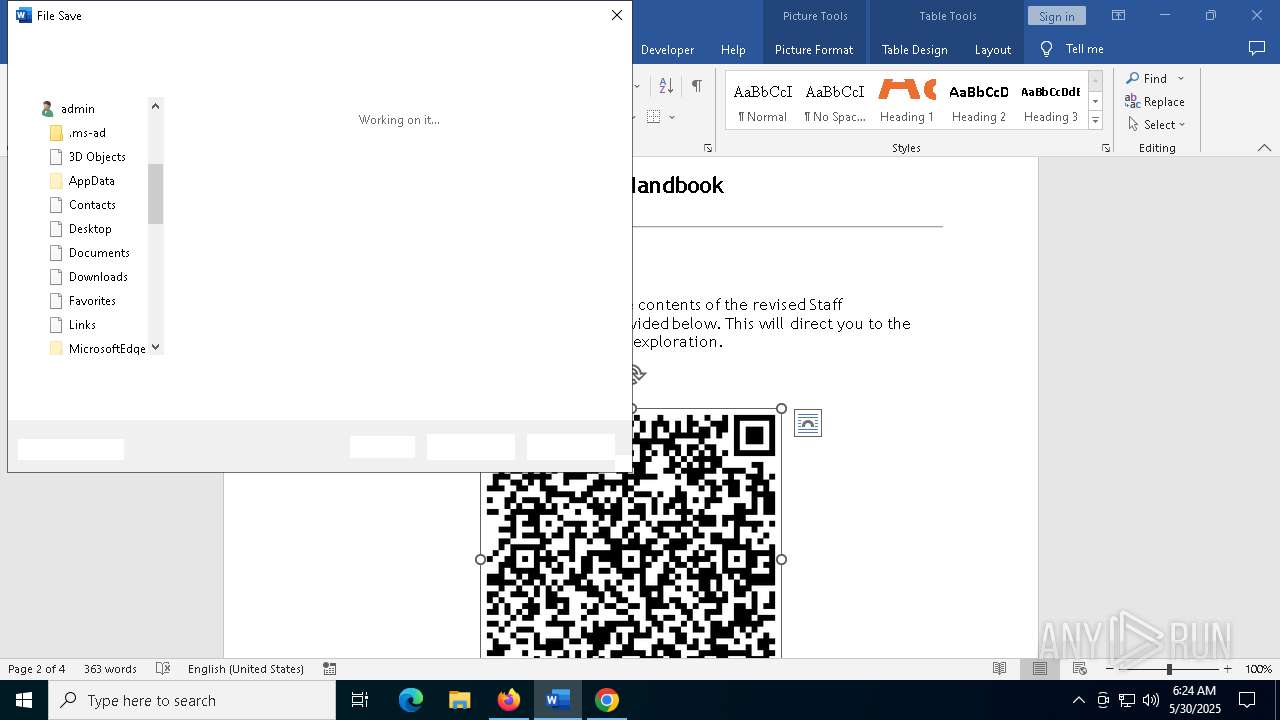Viewport: 1280px width, 720px height.
Task: Click the zoom in plus button
Action: click(x=1227, y=669)
